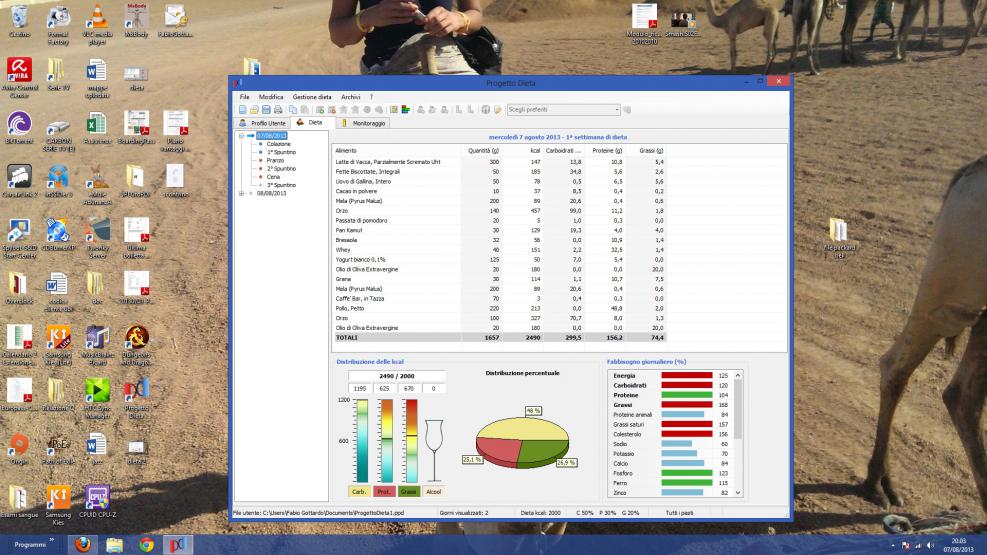987x555 pixels.
Task: Open the Gestione dieta menu
Action: click(x=312, y=96)
